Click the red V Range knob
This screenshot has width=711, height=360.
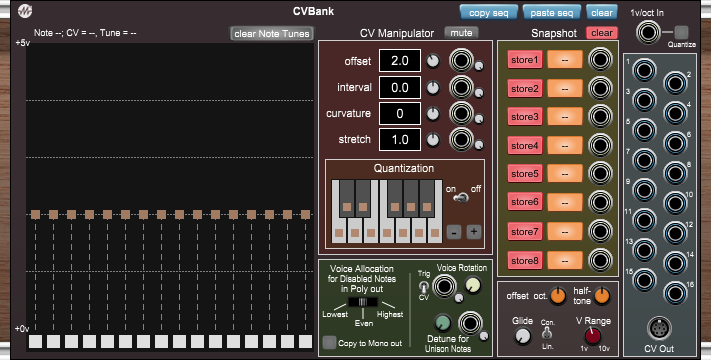pyautogui.click(x=593, y=336)
